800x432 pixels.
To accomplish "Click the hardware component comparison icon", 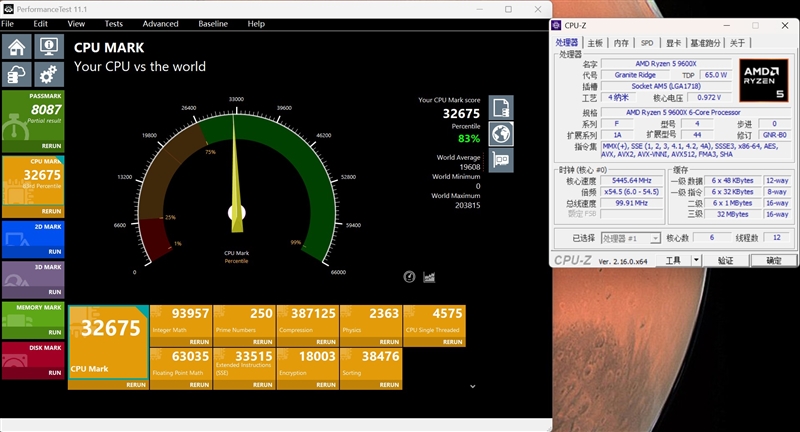I will pos(501,158).
